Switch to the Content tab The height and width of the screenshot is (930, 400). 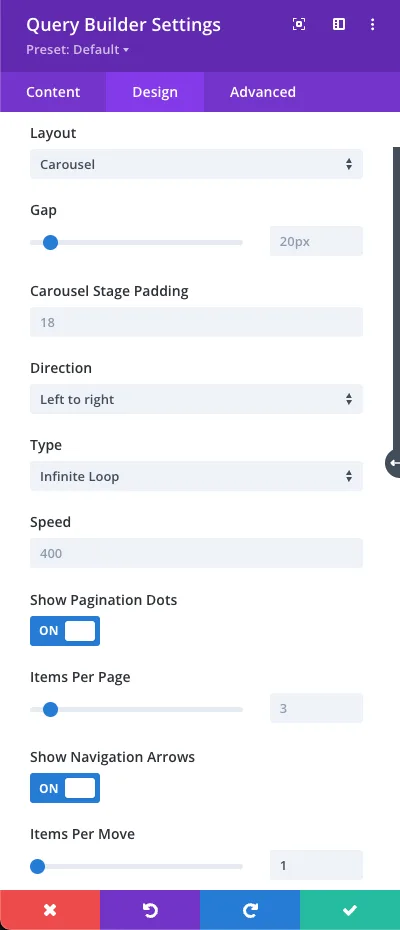point(53,92)
